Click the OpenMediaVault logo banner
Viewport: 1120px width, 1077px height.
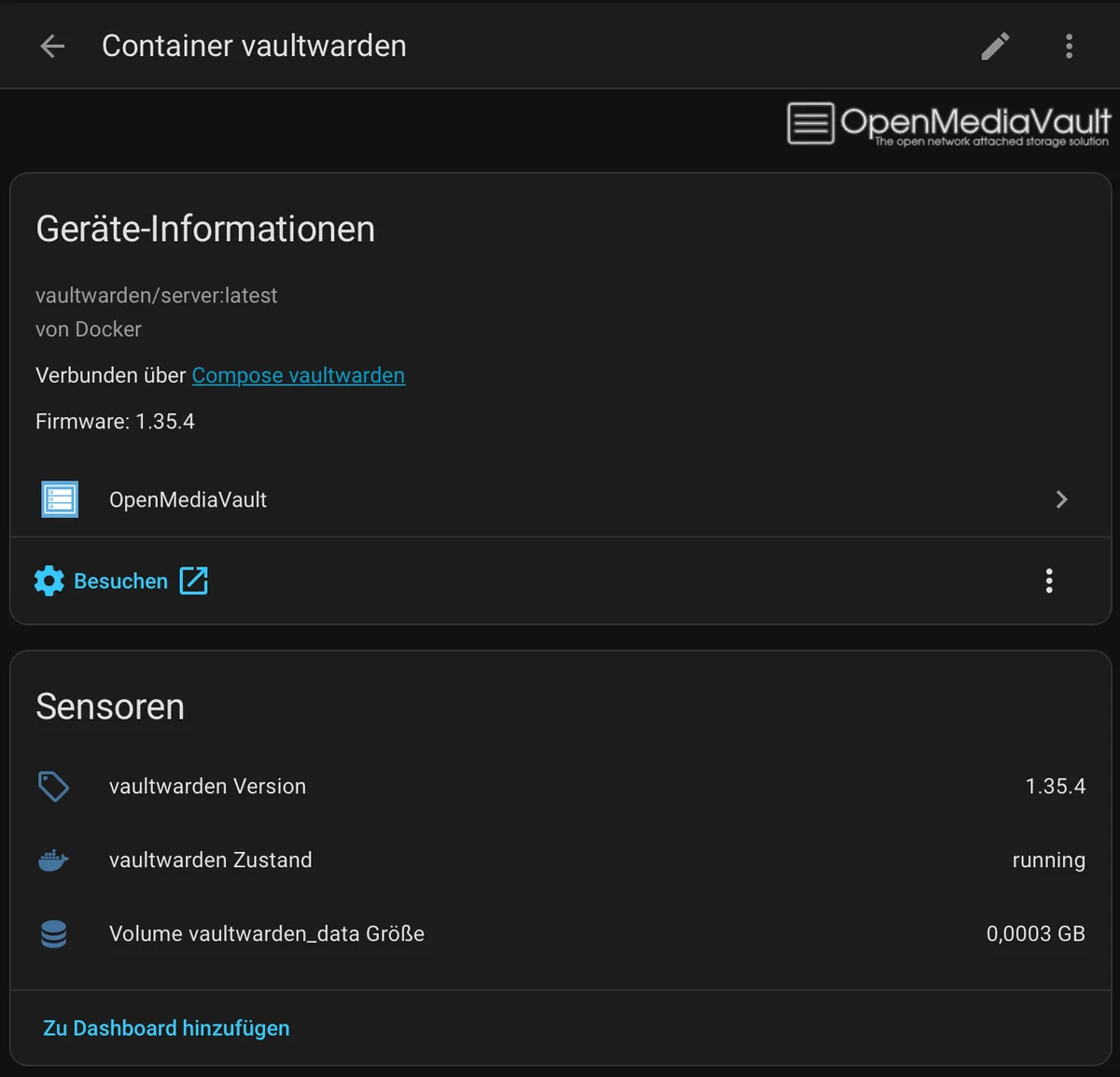pyautogui.click(x=948, y=124)
